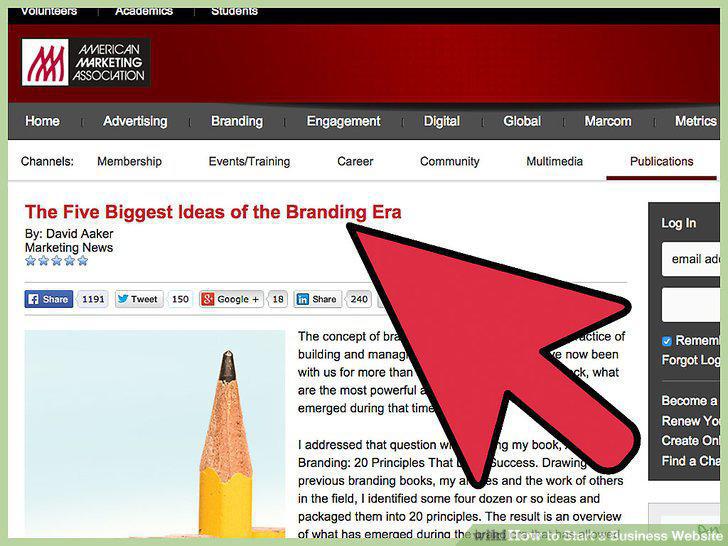Rate the article with the third star

(x=57, y=260)
